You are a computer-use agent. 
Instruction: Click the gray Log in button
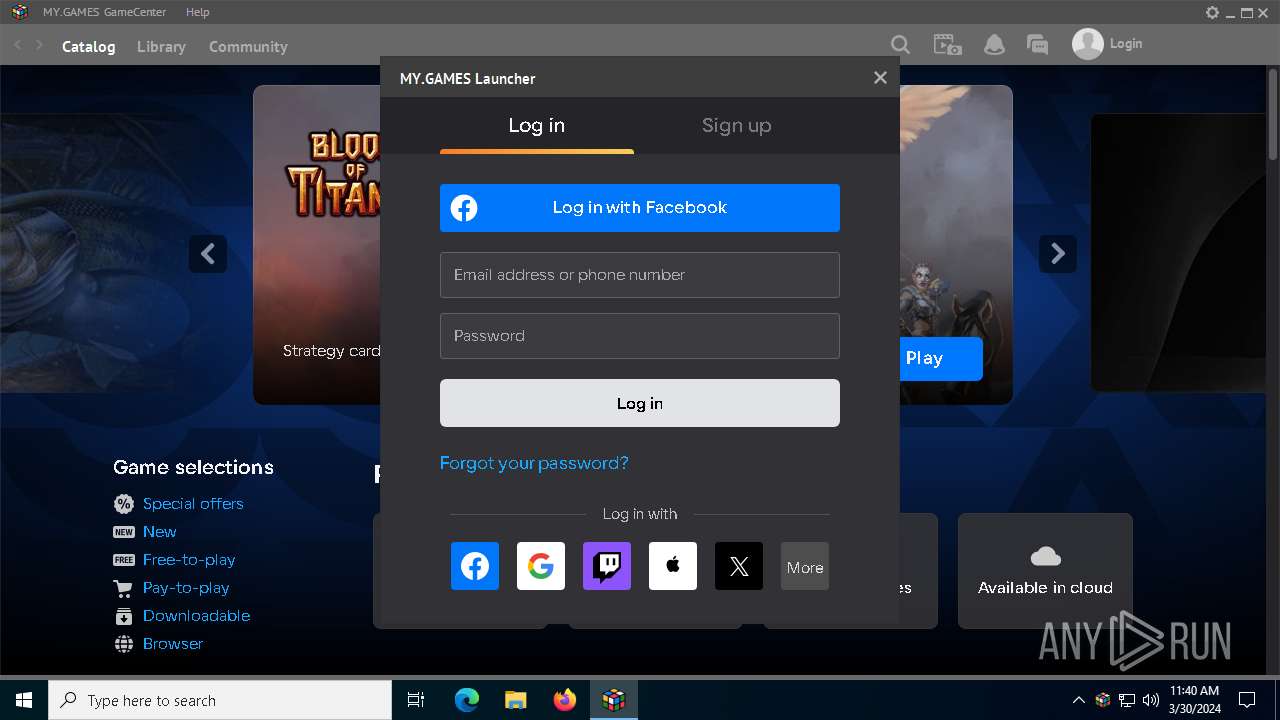(x=640, y=403)
